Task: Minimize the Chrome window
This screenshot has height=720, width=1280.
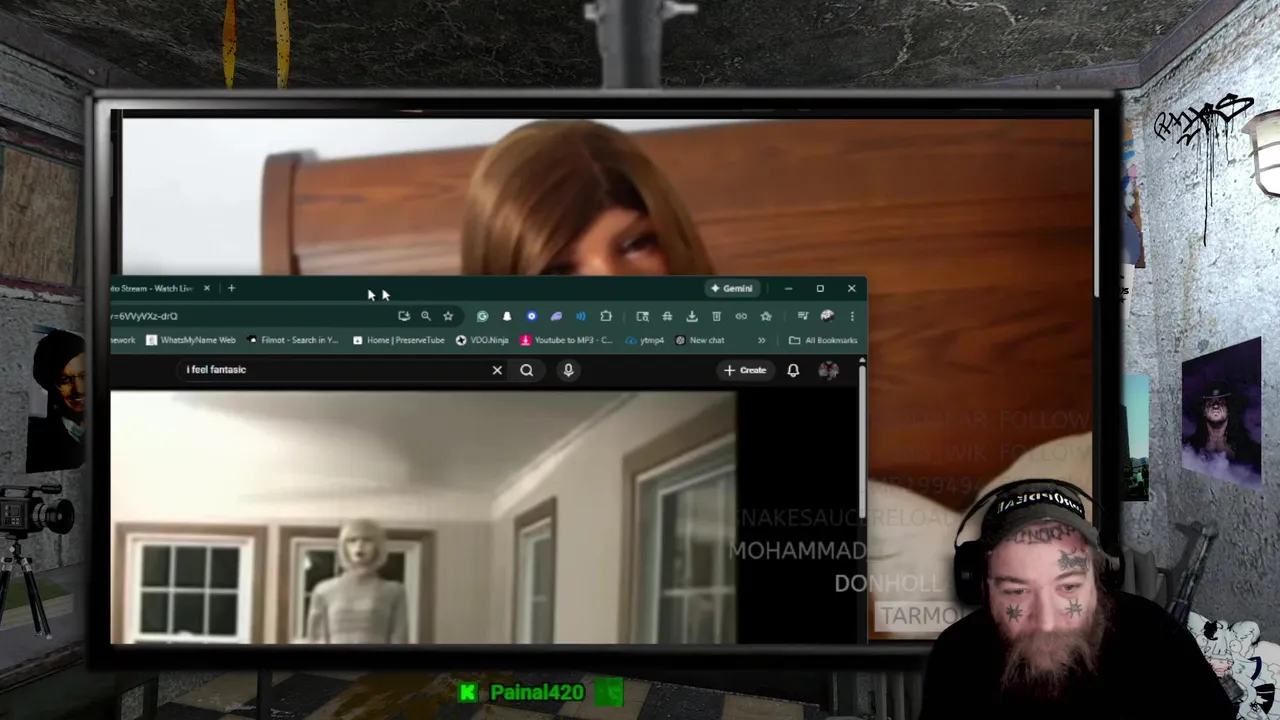Action: [x=788, y=288]
